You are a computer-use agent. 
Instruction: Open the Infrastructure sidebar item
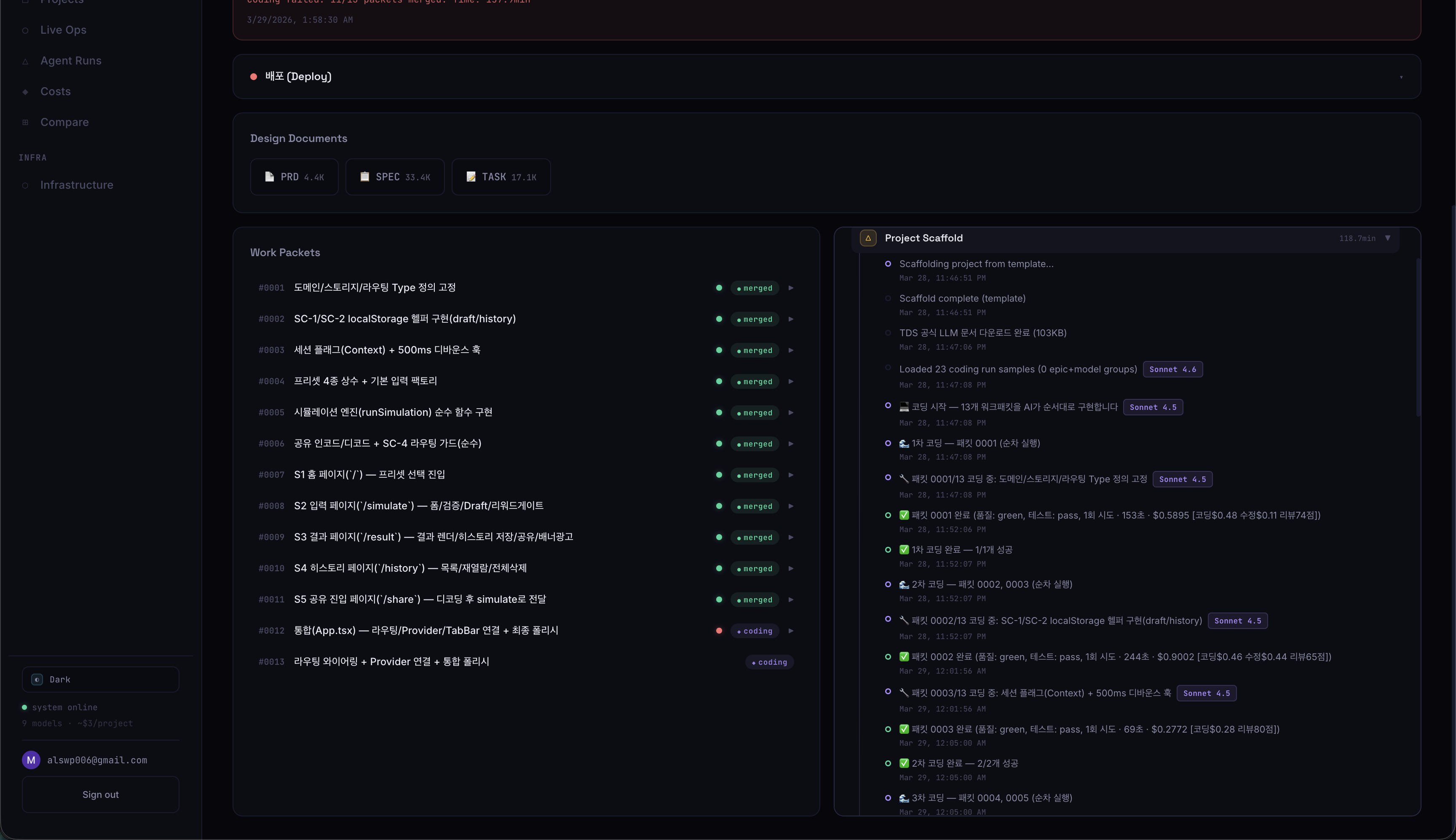coord(76,185)
